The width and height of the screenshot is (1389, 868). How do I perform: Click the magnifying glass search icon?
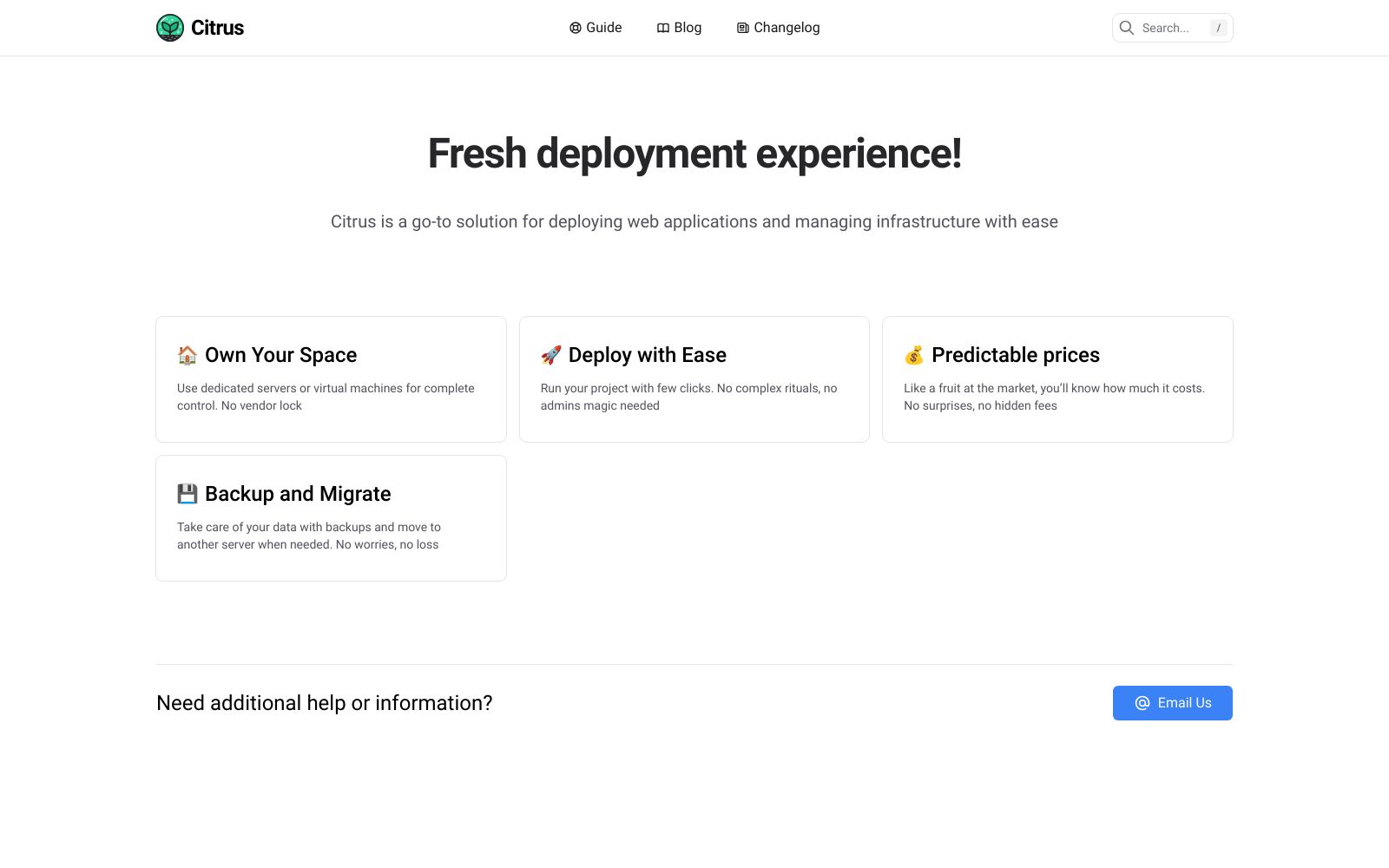tap(1127, 28)
